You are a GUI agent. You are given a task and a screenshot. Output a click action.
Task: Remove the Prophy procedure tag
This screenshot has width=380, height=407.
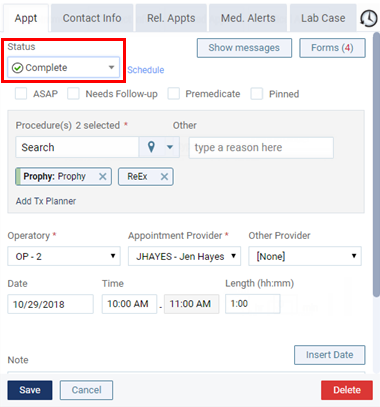point(103,176)
